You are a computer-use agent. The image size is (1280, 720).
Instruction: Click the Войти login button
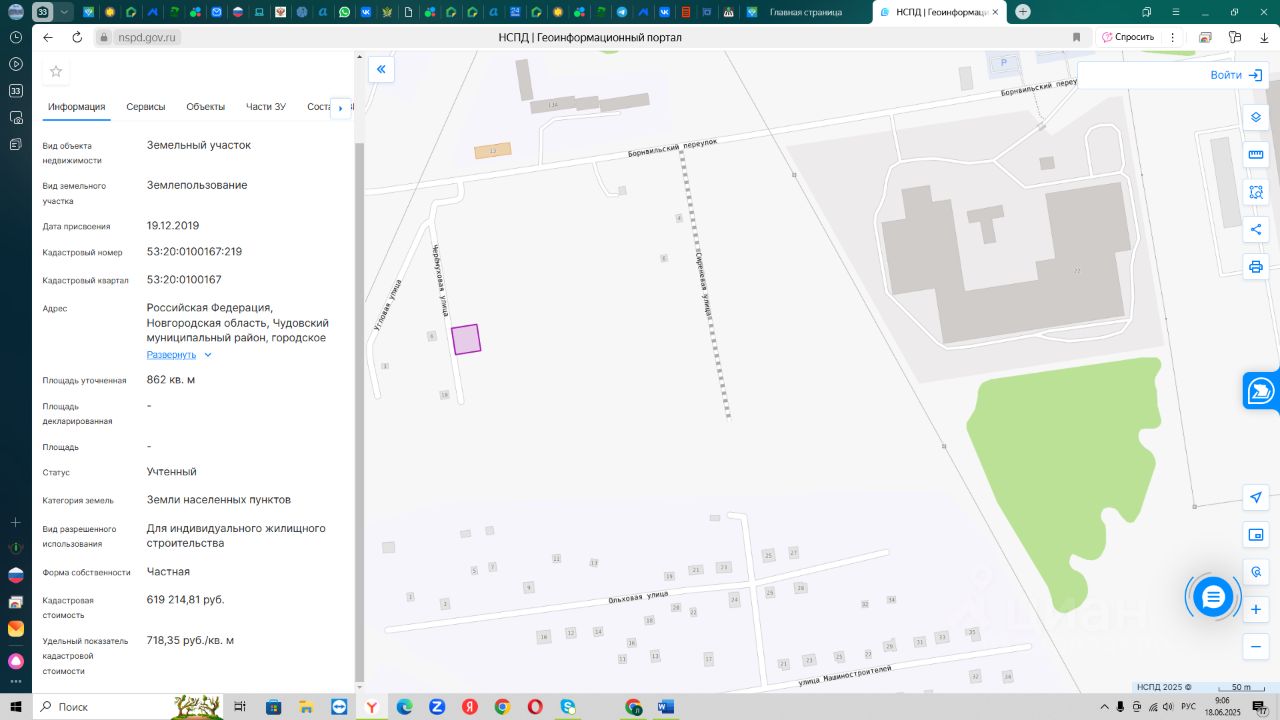(1236, 75)
